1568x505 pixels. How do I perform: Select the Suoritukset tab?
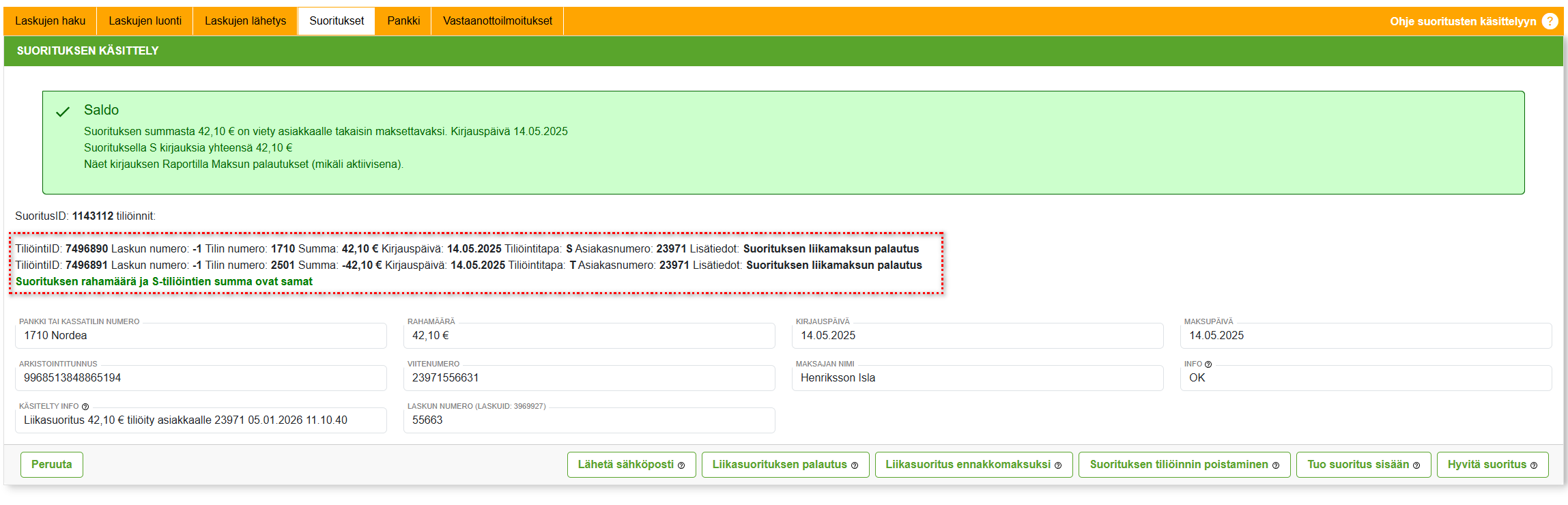337,21
